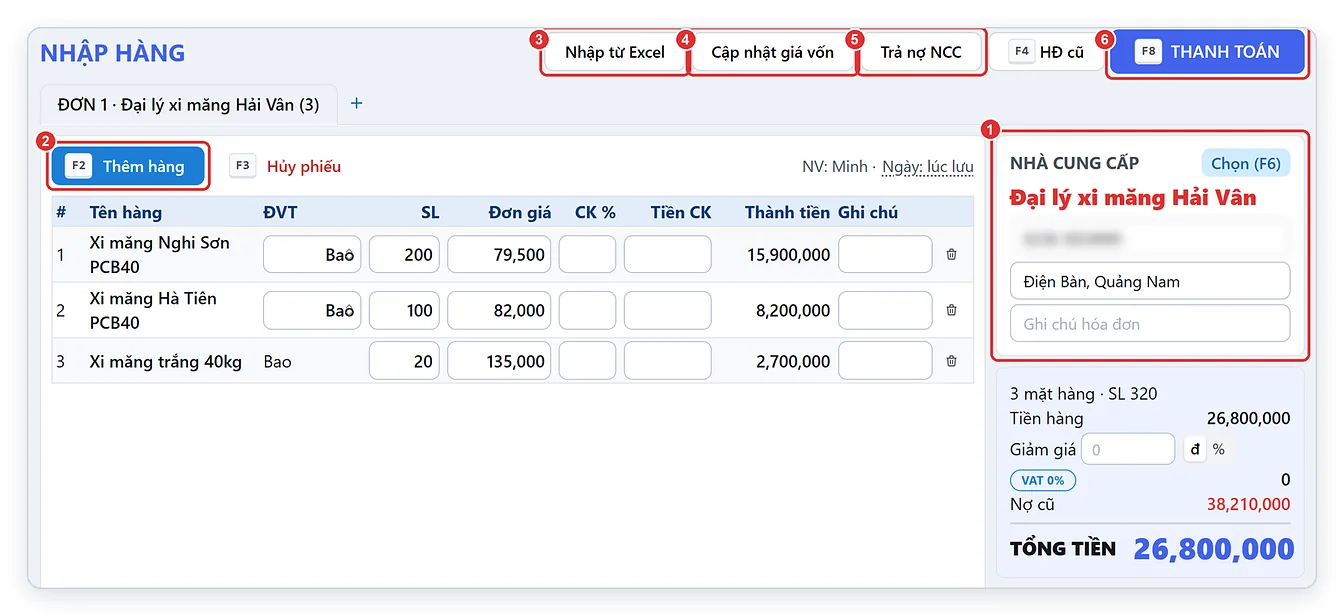Click Ghi chú field for Xi măng trắng 40kg
Image resolution: width=1344 pixels, height=616 pixels.
[885, 361]
